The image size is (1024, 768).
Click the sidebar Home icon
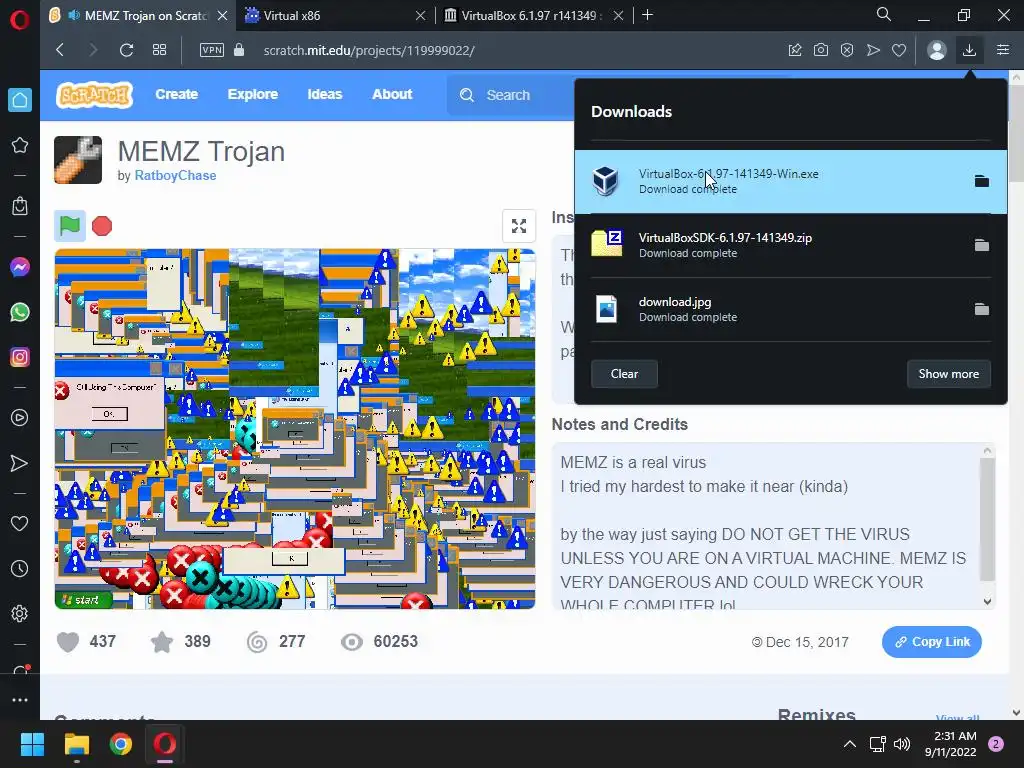point(20,100)
